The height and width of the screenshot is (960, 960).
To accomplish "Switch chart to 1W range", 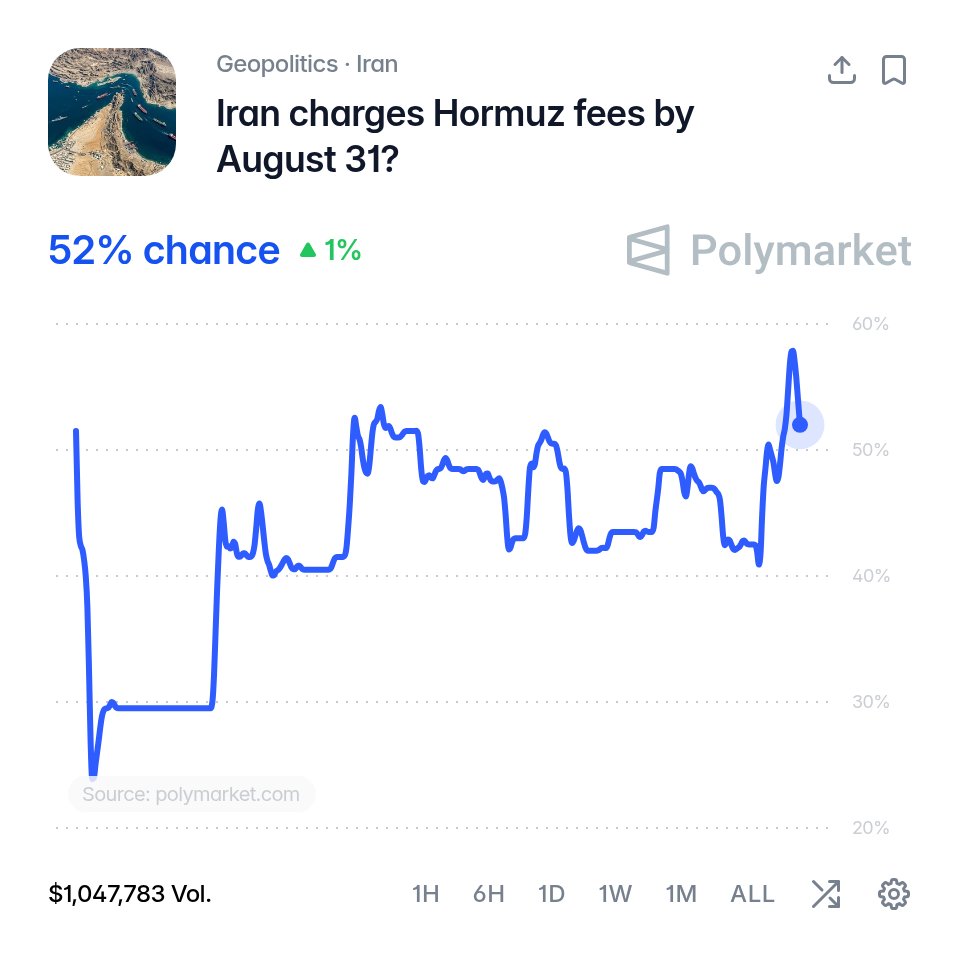I will [615, 894].
